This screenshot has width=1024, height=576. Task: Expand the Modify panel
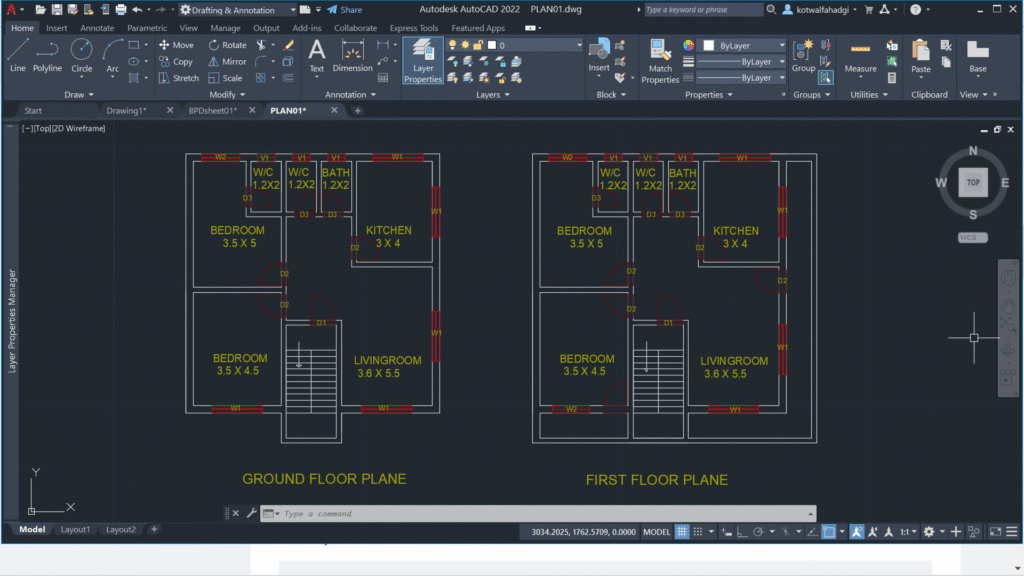(x=227, y=95)
